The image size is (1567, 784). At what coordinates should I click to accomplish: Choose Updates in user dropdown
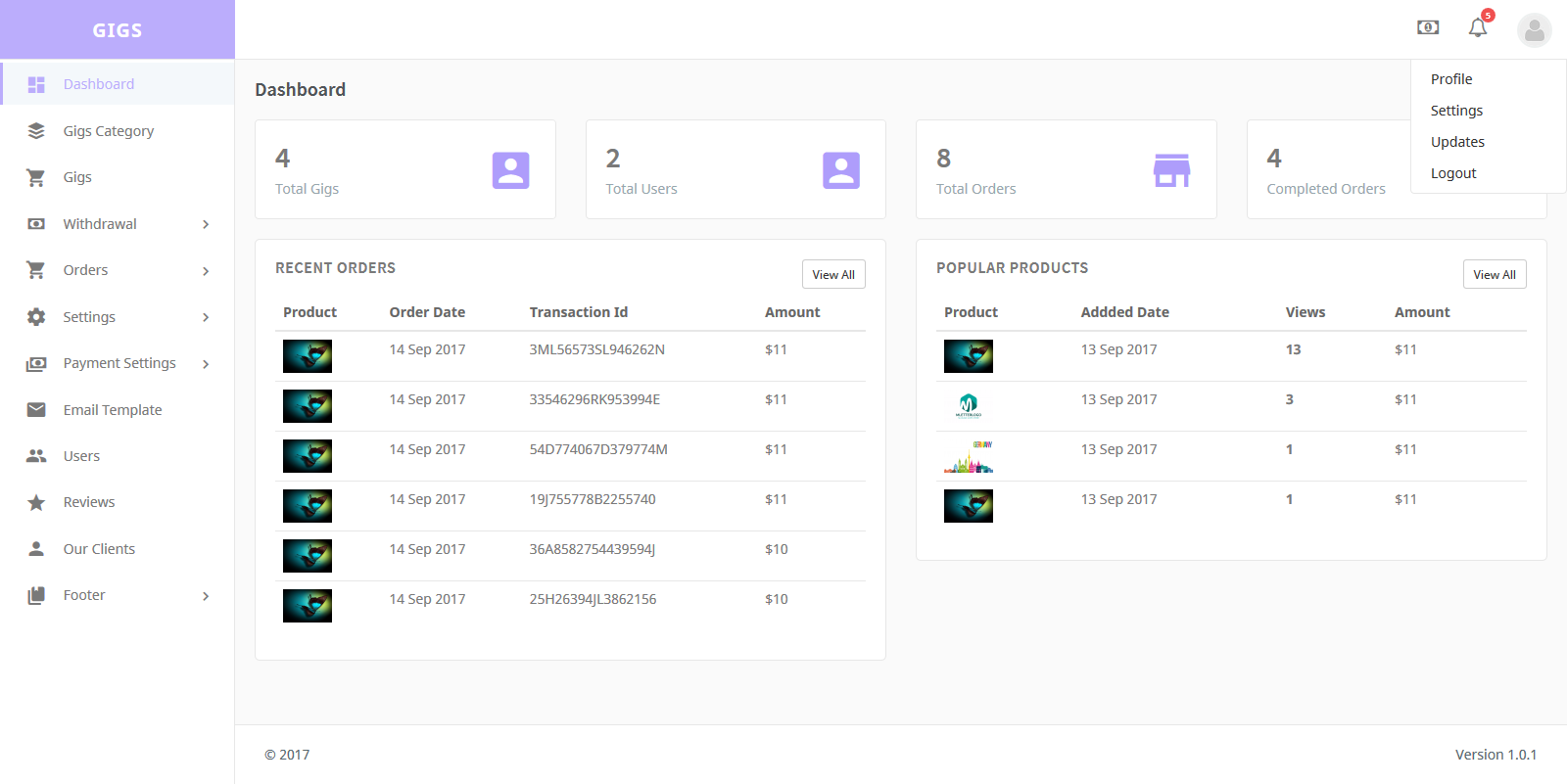(x=1457, y=142)
